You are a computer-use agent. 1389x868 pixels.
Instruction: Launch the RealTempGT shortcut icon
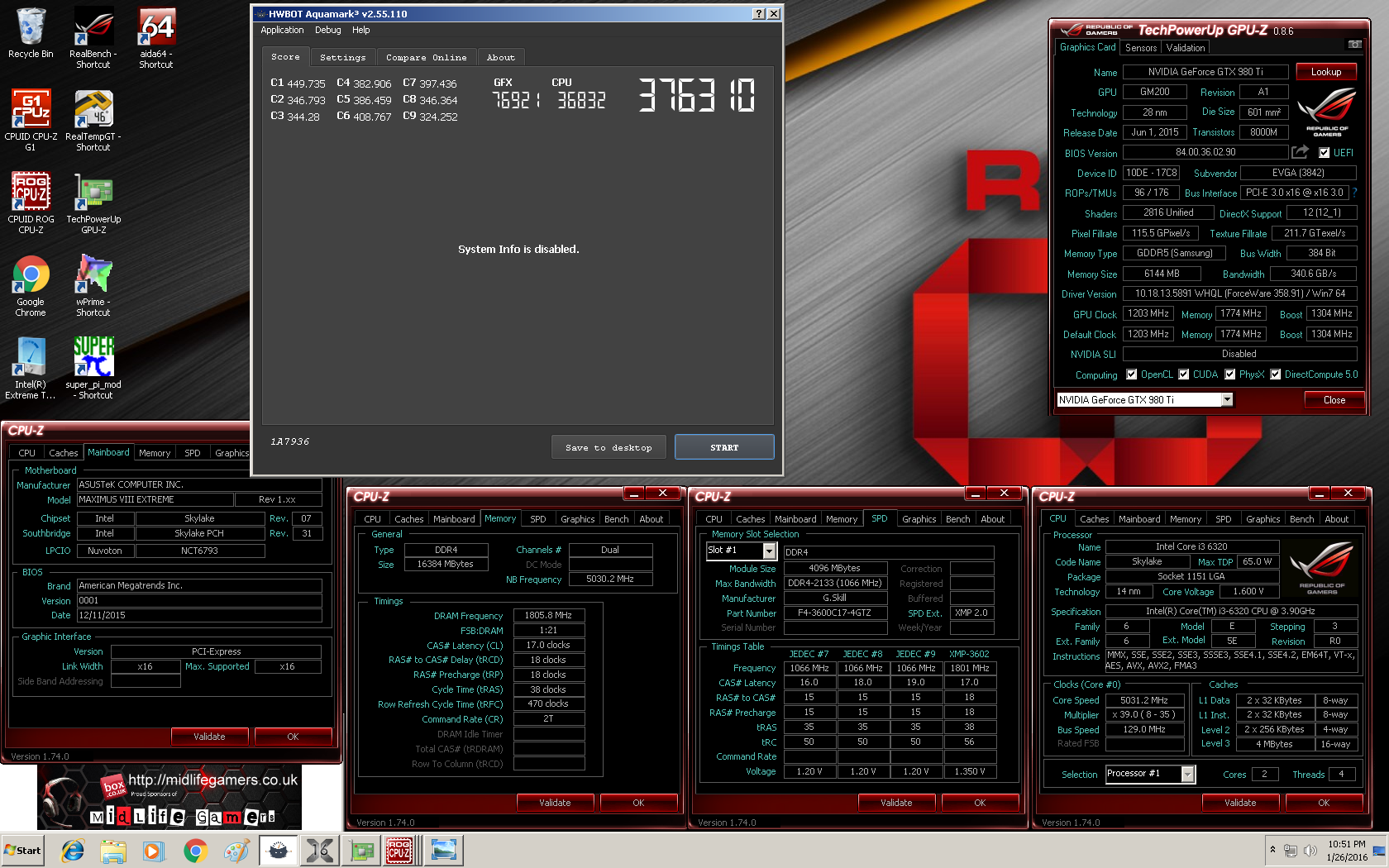click(x=93, y=120)
